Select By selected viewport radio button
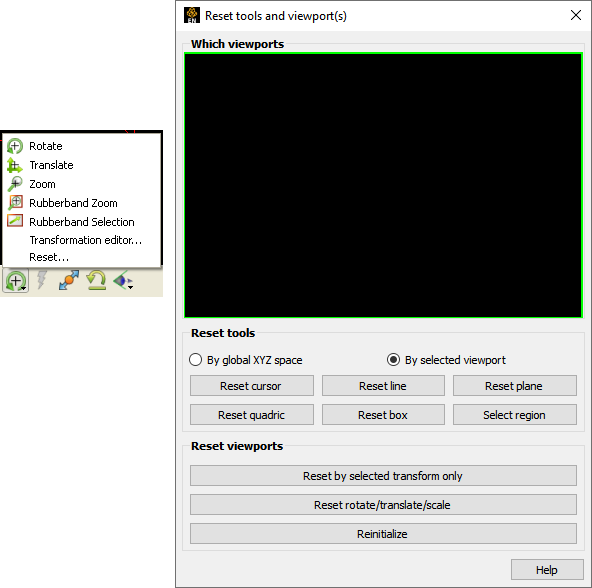 point(393,360)
